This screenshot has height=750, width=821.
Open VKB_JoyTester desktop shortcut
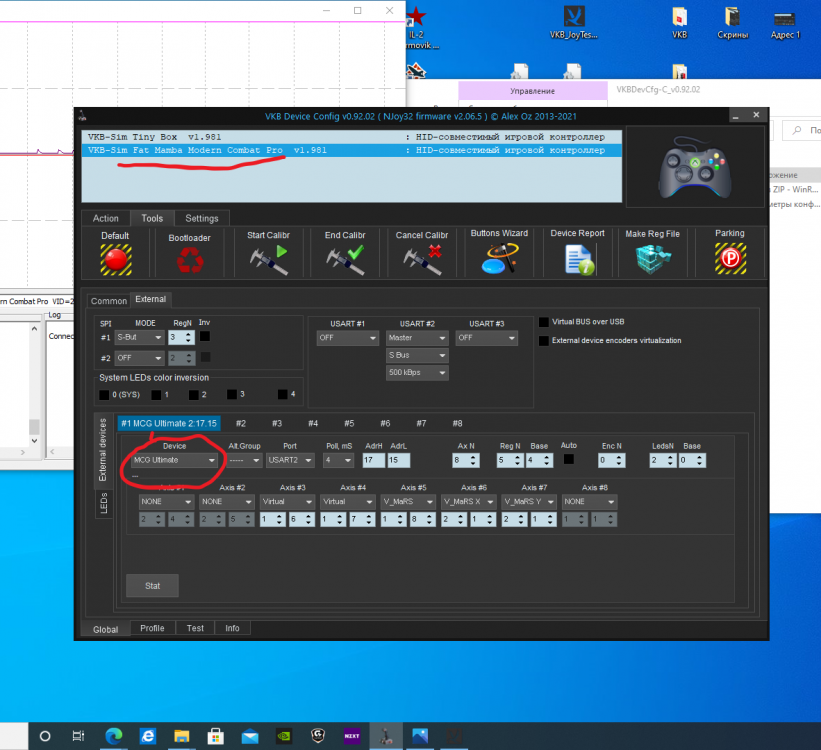(574, 22)
